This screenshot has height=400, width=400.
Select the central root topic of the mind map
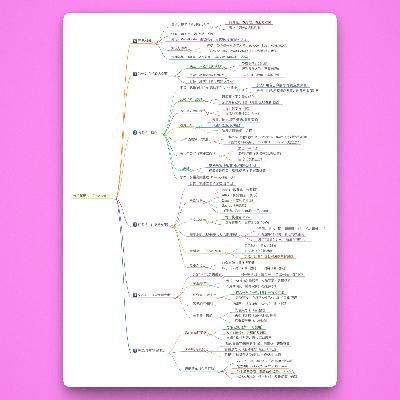[x=94, y=196]
